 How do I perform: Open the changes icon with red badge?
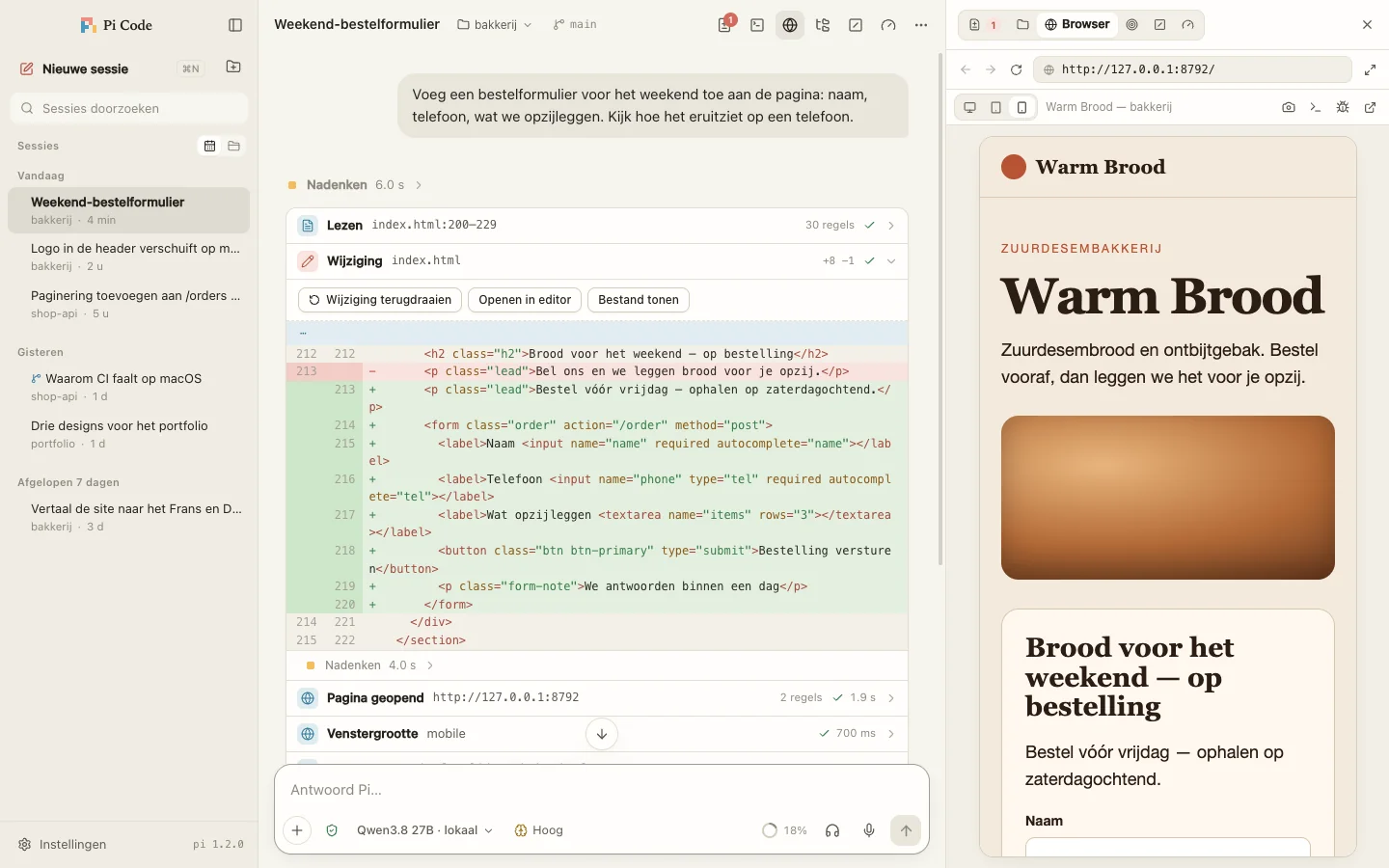724,25
